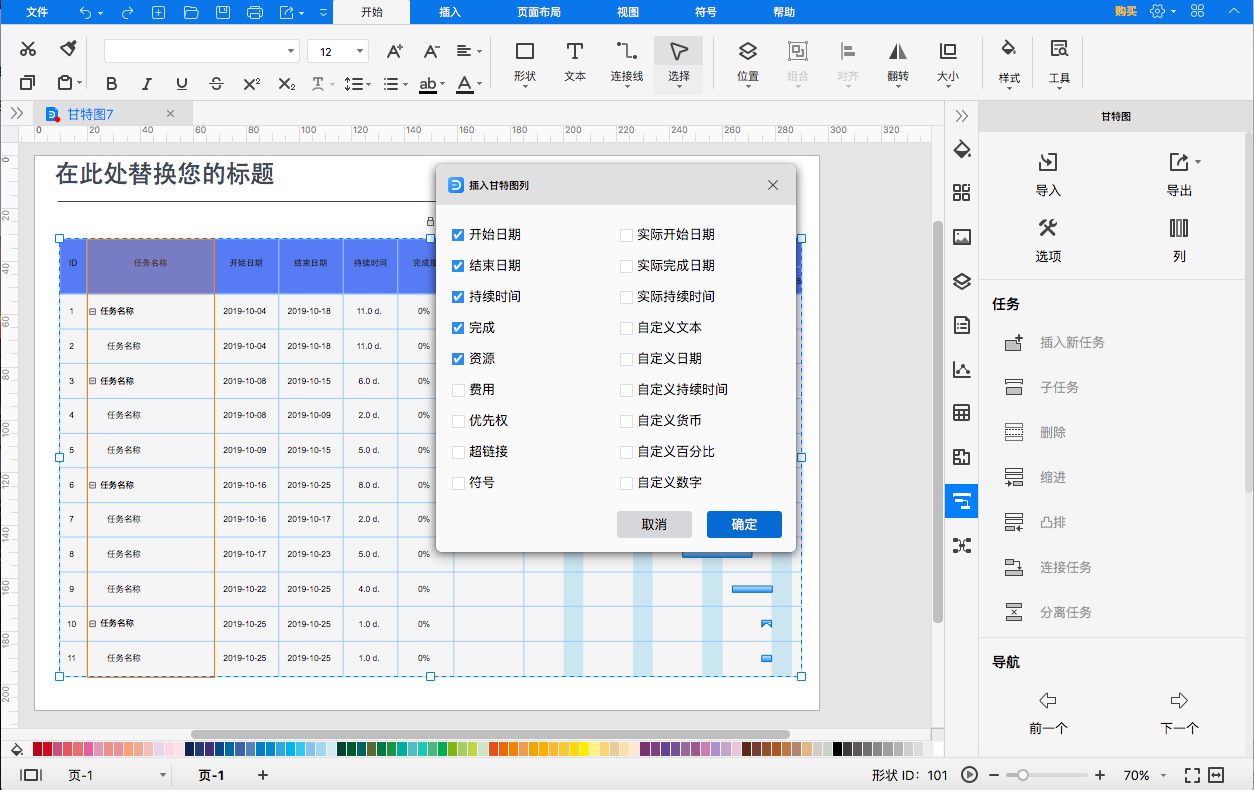Image resolution: width=1254 pixels, height=790 pixels.
Task: Toggle underline formatting
Action: click(x=181, y=84)
